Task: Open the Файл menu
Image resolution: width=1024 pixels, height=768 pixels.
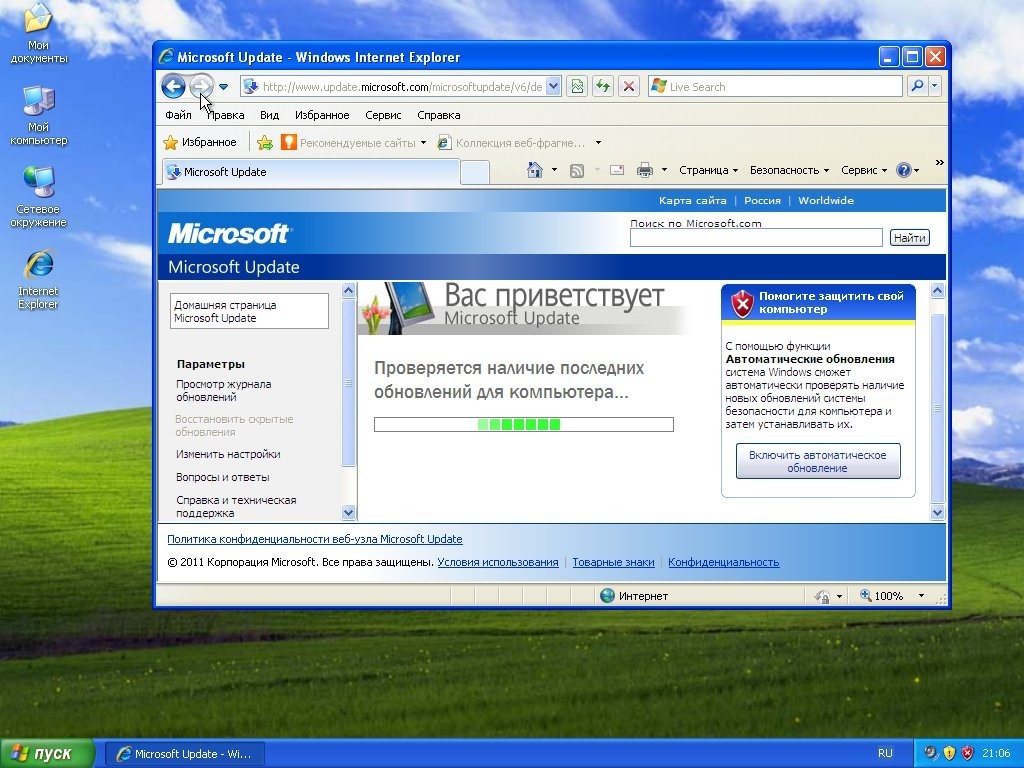Action: coord(178,115)
